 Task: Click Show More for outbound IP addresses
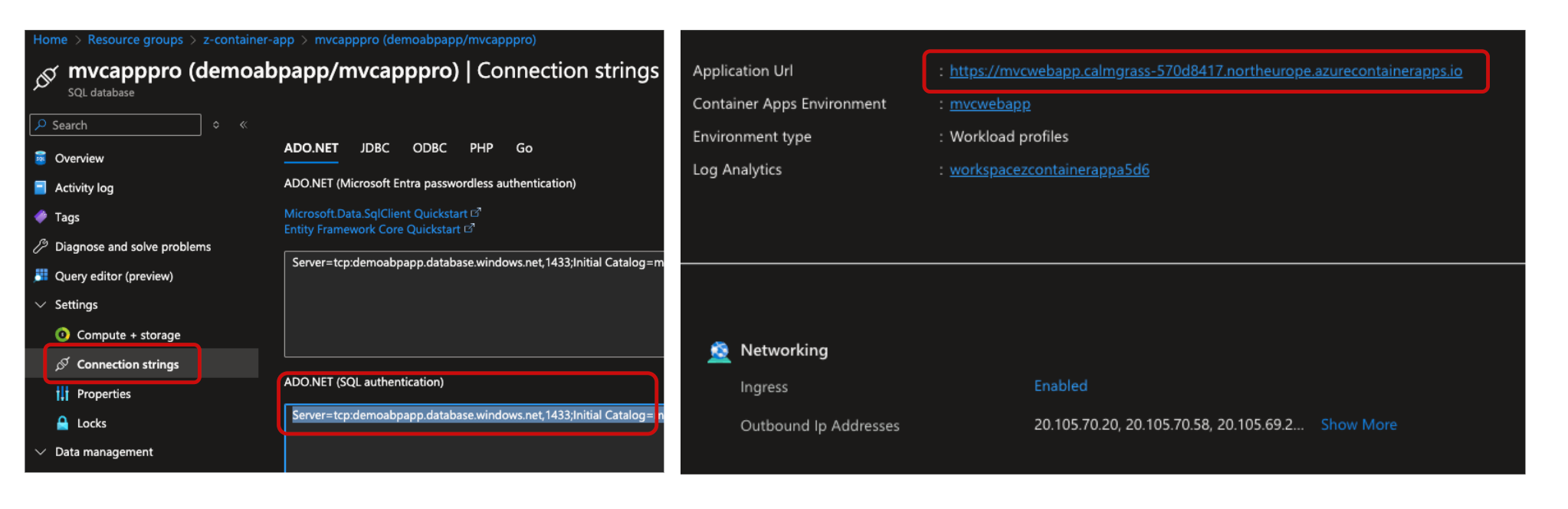1358,425
